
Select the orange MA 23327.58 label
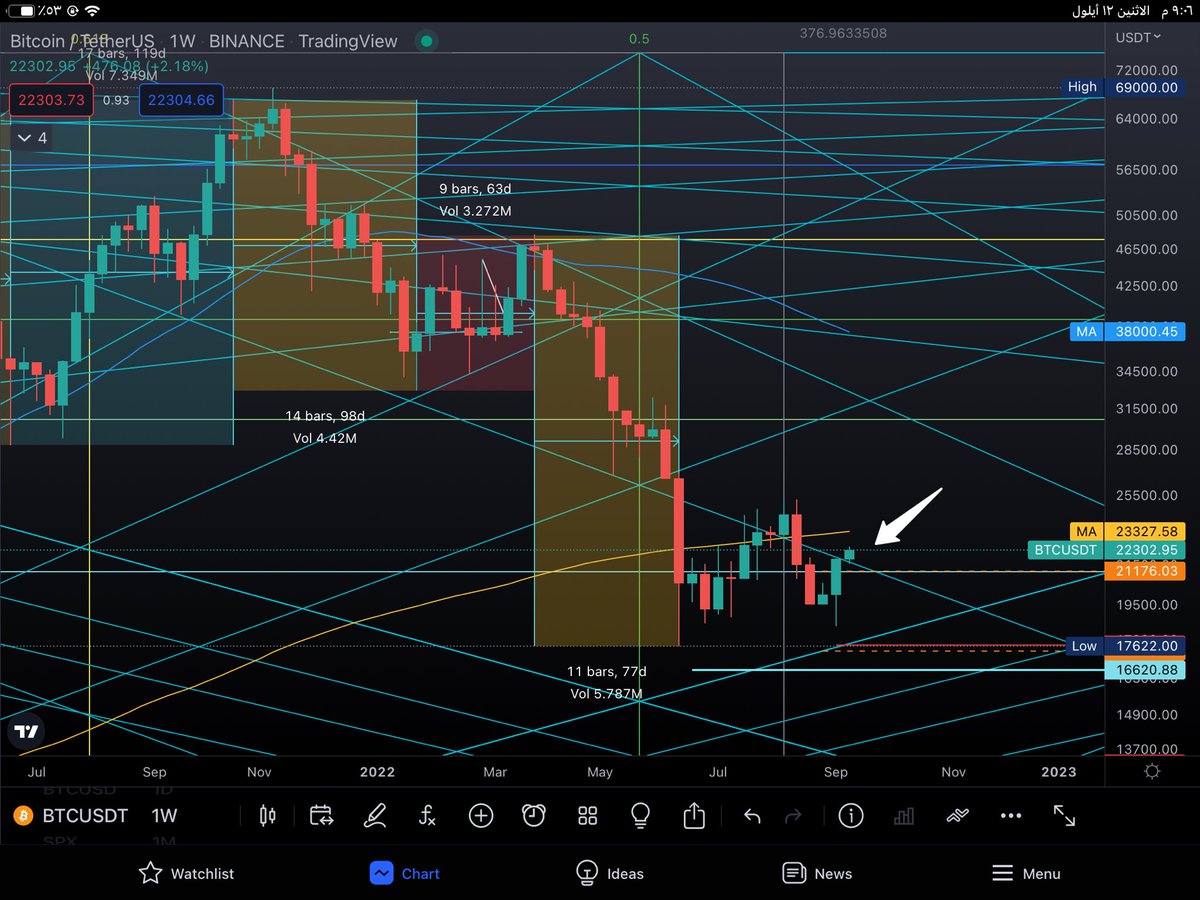(1127, 532)
